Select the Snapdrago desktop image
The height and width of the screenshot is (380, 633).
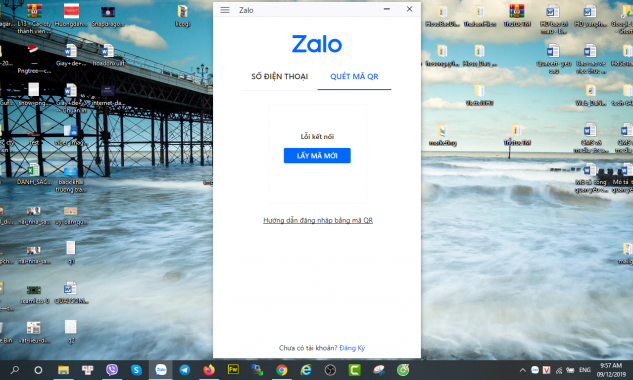click(108, 16)
